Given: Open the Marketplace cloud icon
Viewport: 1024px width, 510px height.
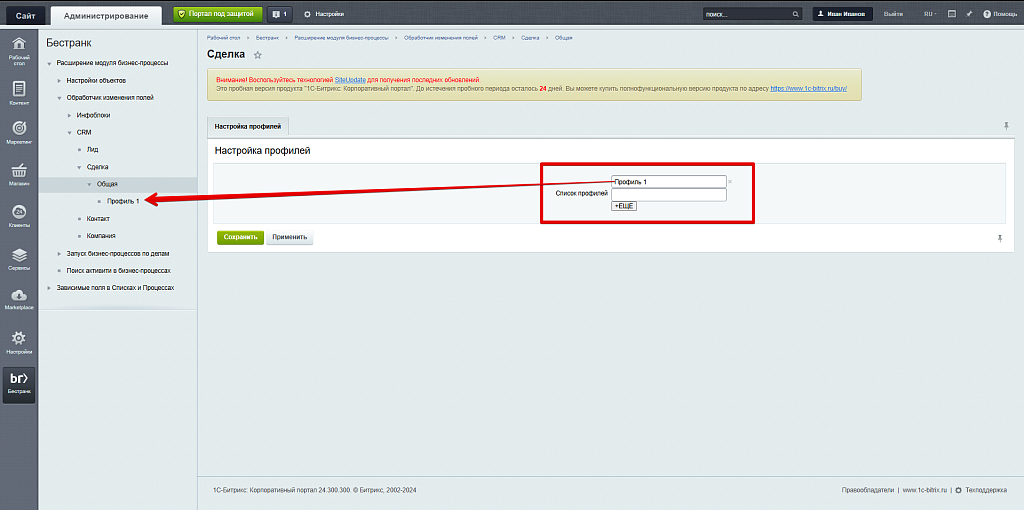Looking at the screenshot, I should (18, 298).
